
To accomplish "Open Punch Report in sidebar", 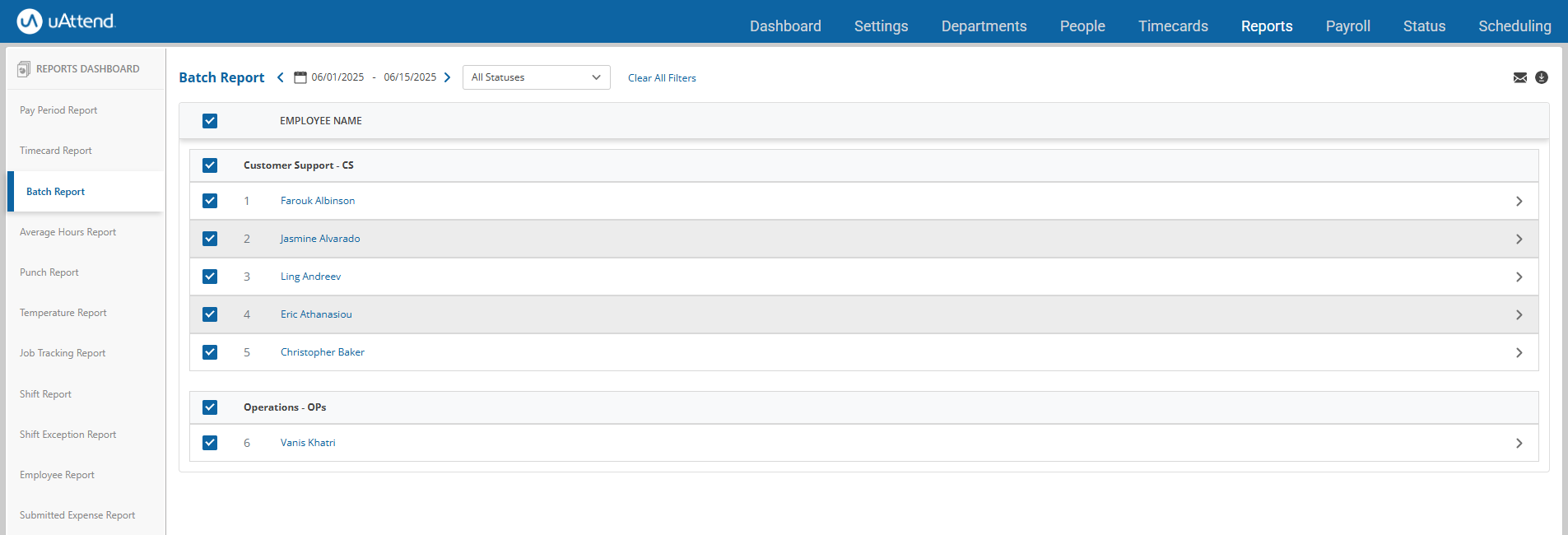I will pyautogui.click(x=49, y=272).
